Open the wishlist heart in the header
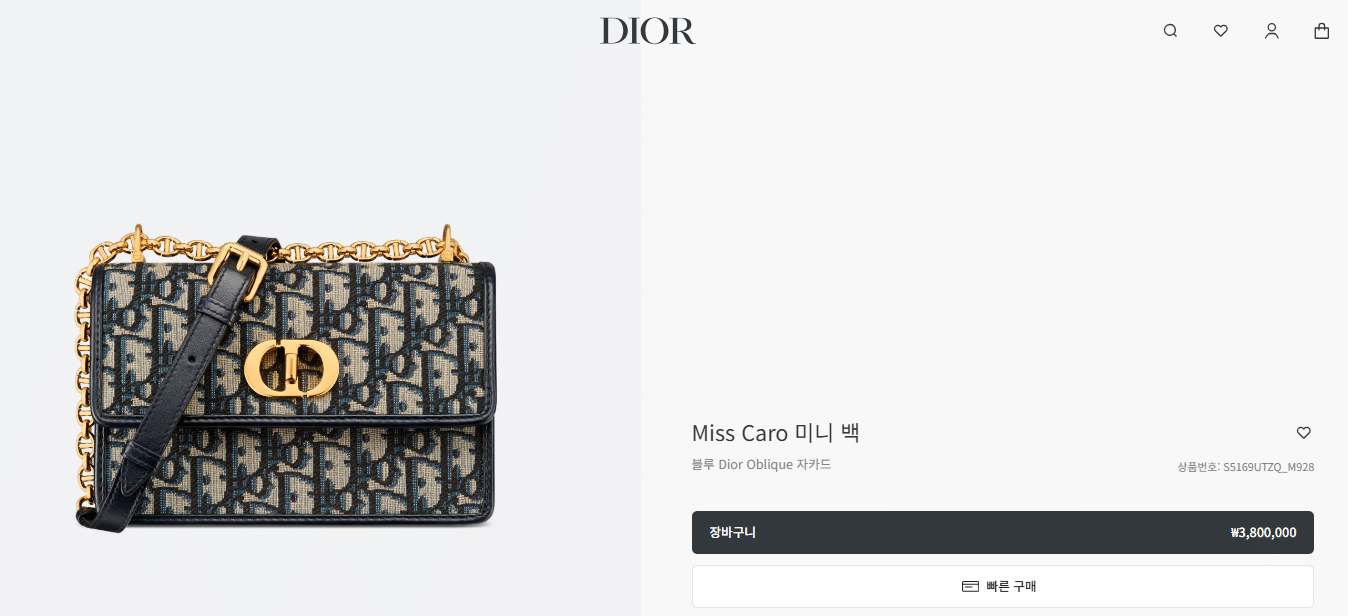 click(x=1221, y=31)
